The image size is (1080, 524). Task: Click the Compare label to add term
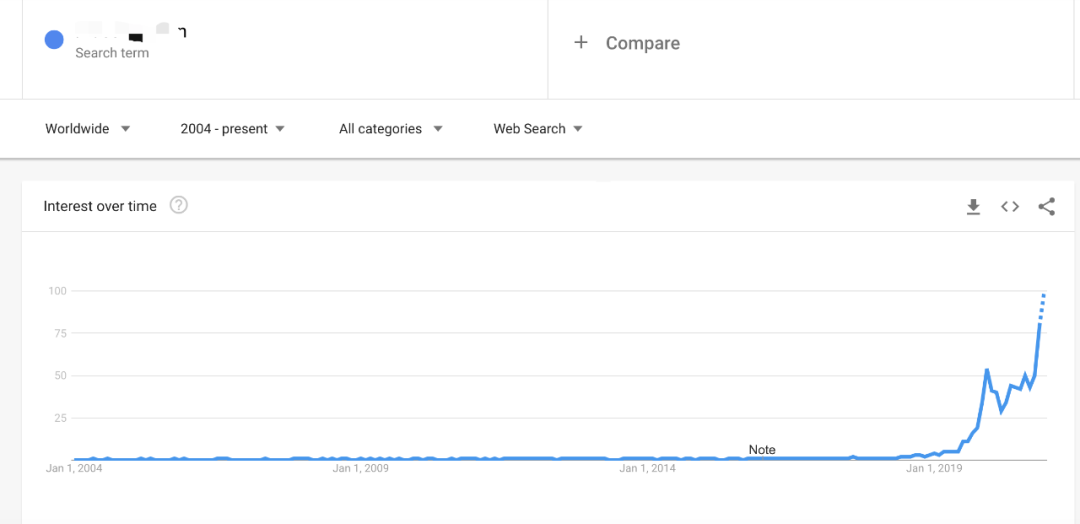pos(643,43)
